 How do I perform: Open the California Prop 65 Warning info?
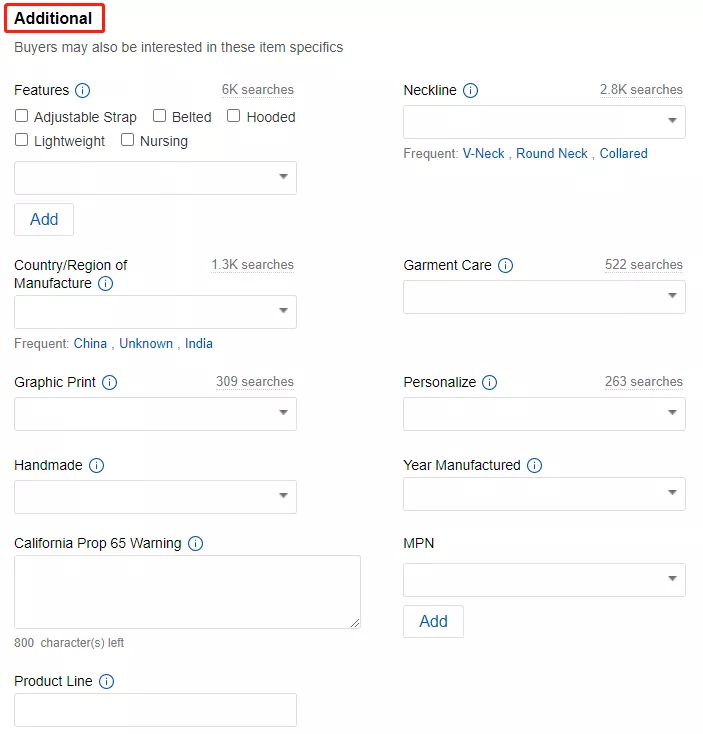[196, 543]
